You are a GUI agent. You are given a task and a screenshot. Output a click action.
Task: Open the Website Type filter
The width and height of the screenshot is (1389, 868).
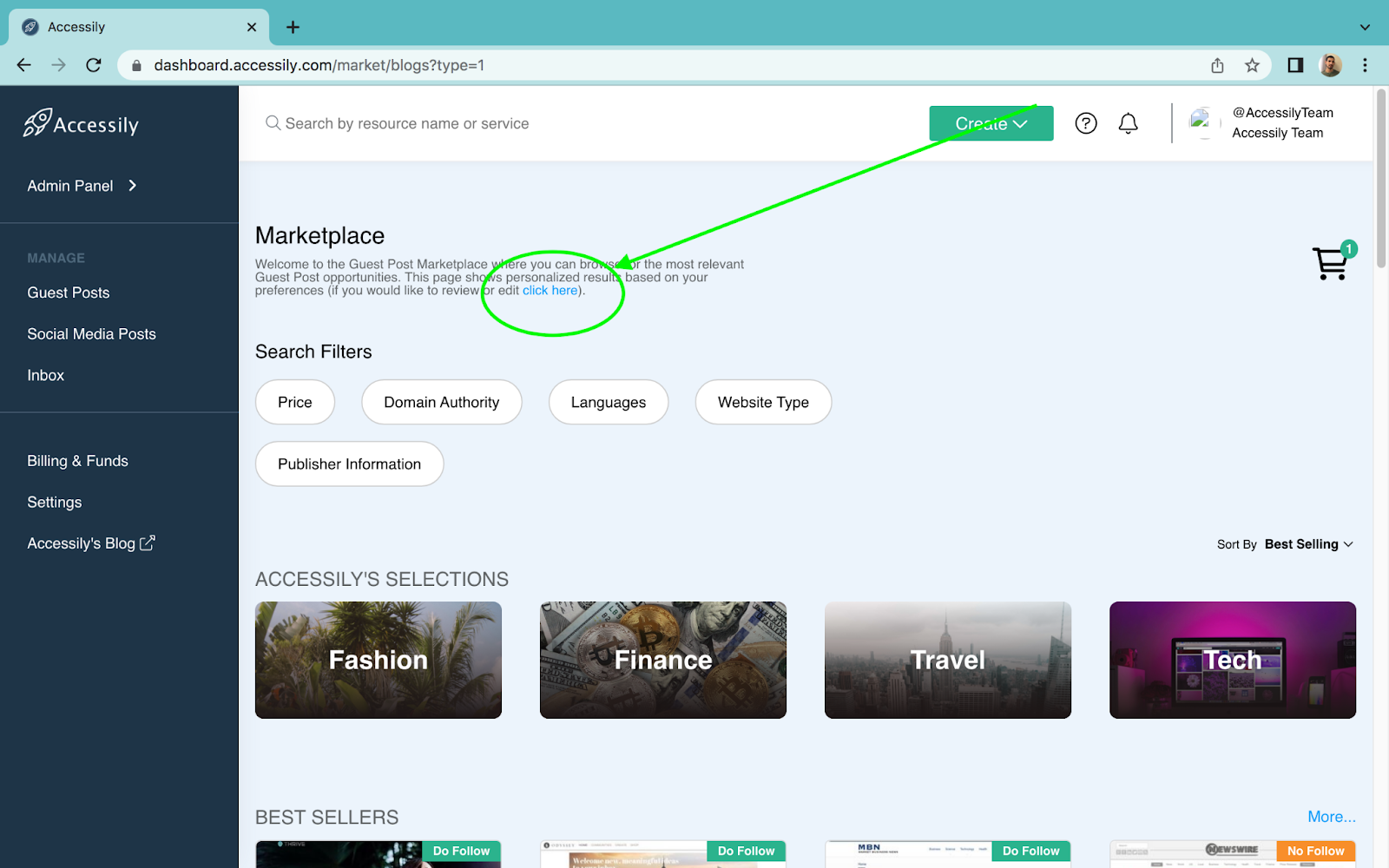tap(763, 402)
